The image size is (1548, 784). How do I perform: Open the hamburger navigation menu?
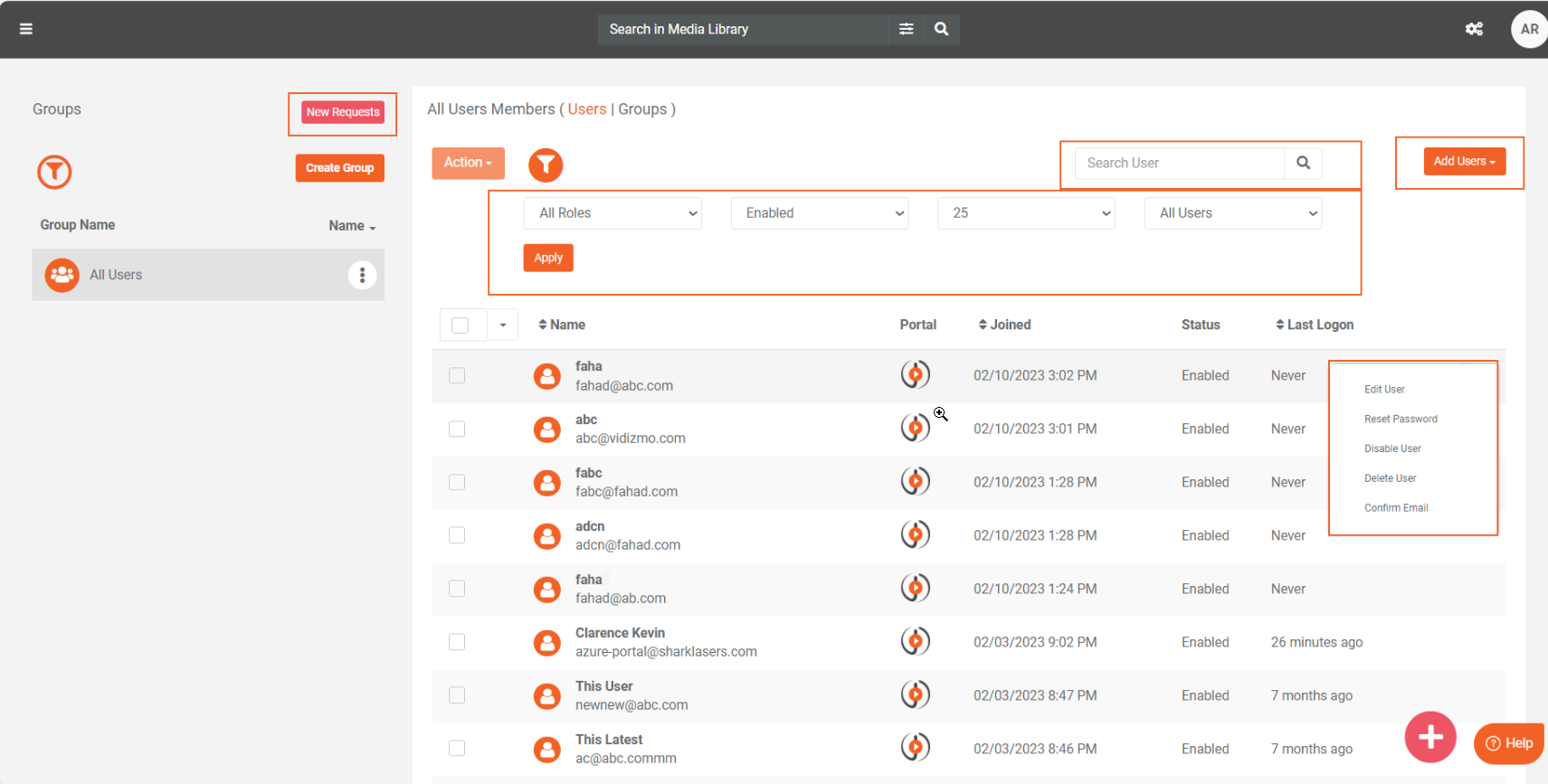click(x=26, y=29)
